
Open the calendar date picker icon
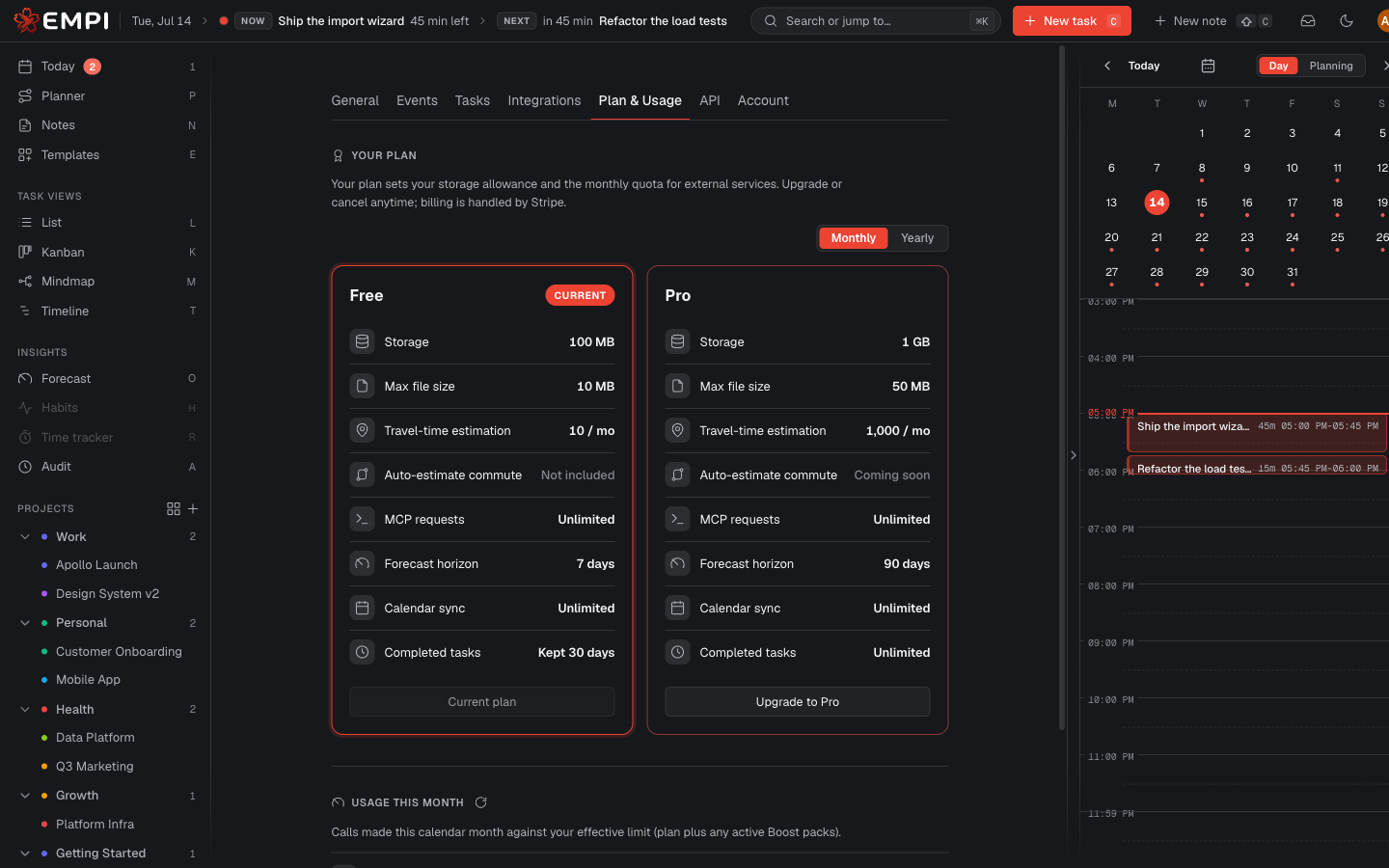(1208, 66)
